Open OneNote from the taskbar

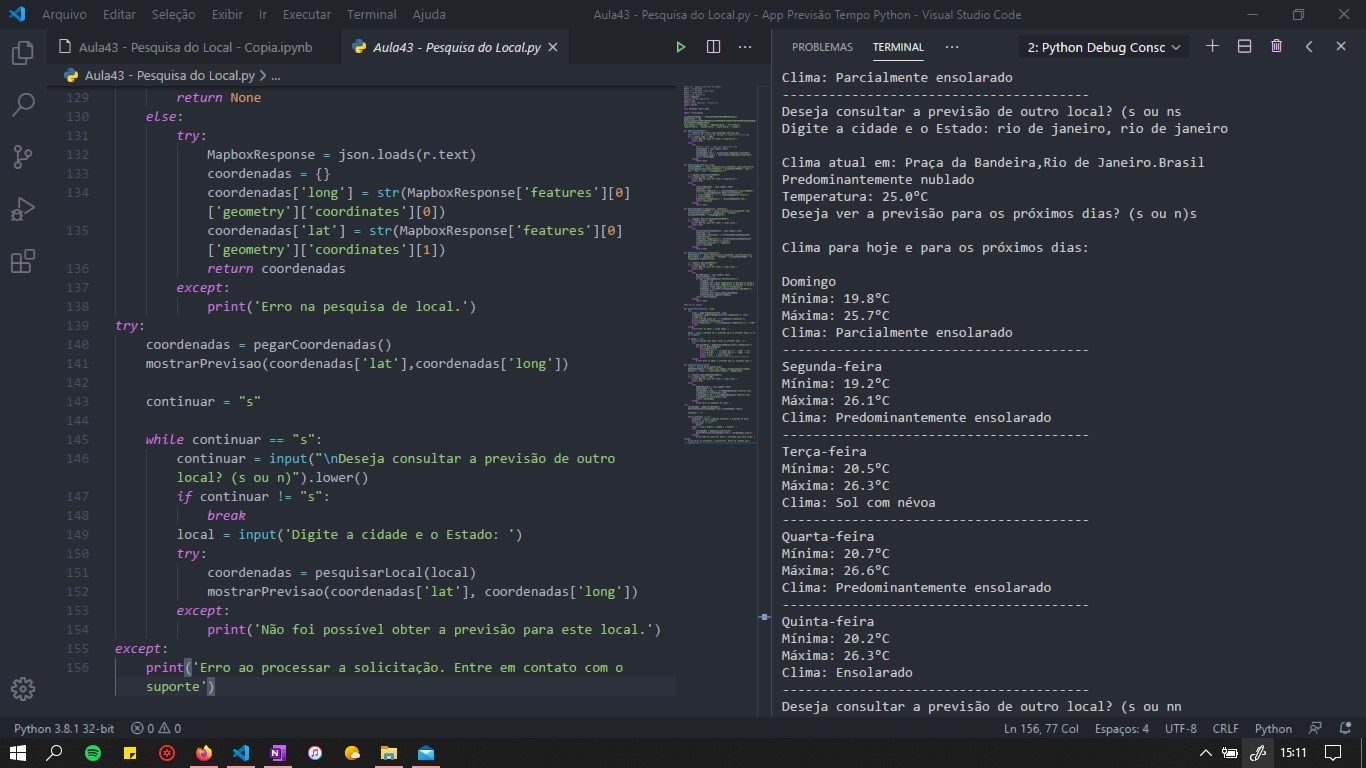pyautogui.click(x=278, y=753)
